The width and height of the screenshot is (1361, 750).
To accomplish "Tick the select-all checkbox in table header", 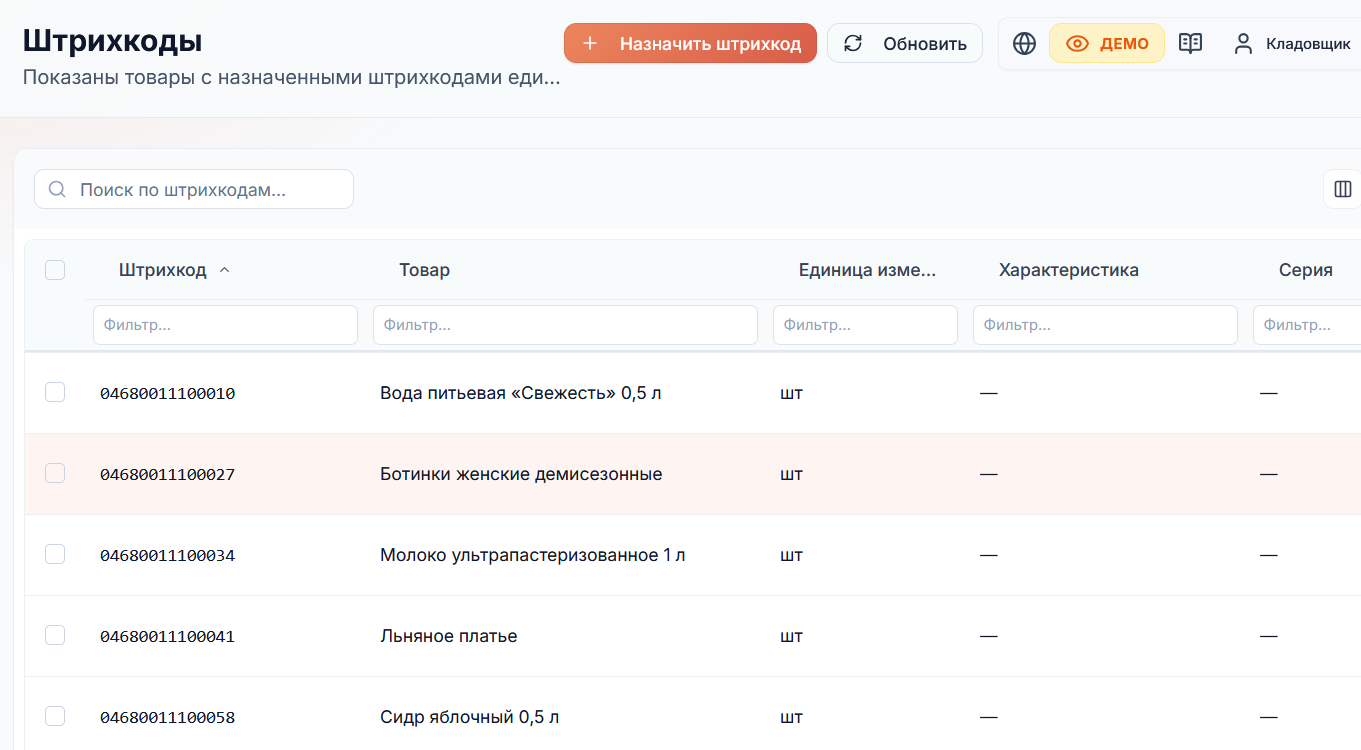I will (x=55, y=270).
